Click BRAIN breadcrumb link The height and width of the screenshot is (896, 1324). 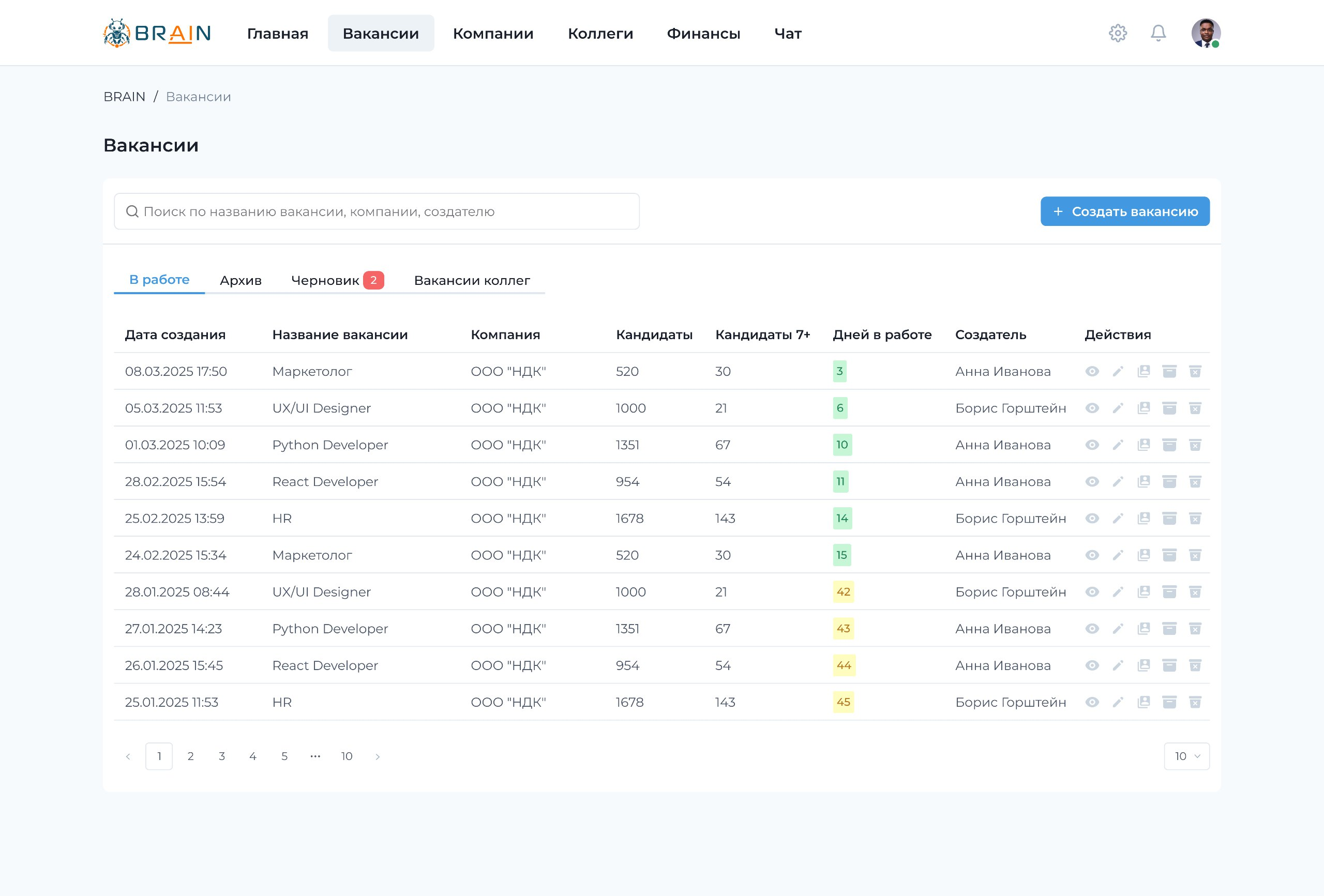[124, 97]
